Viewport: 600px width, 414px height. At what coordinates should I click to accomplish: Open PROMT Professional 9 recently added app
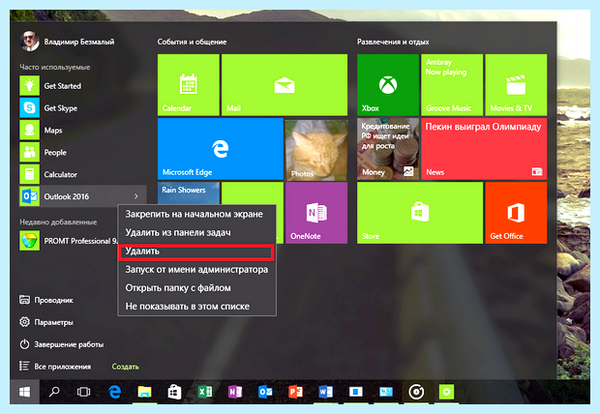point(68,241)
